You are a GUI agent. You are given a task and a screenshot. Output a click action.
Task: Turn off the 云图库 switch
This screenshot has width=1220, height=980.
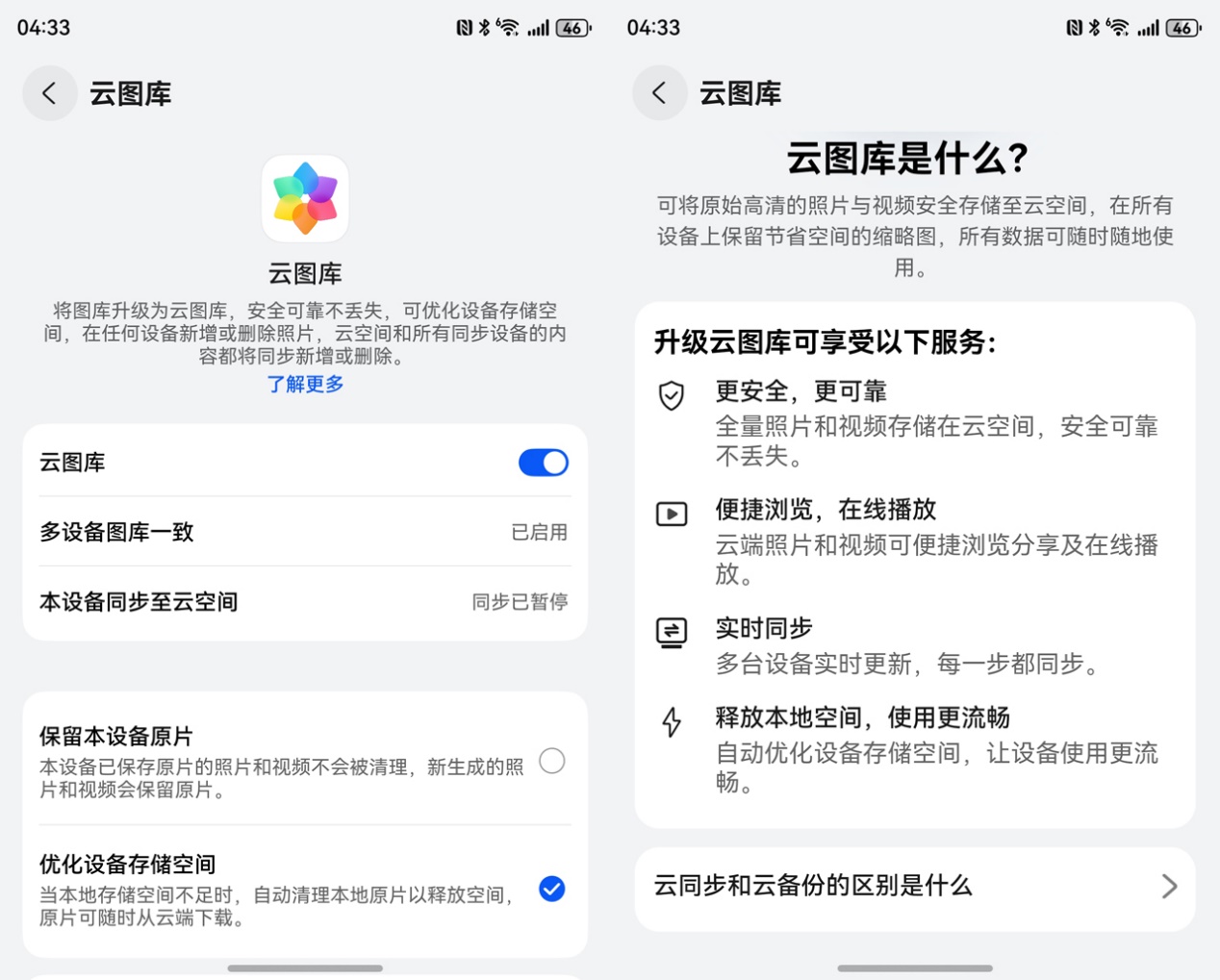pos(544,463)
